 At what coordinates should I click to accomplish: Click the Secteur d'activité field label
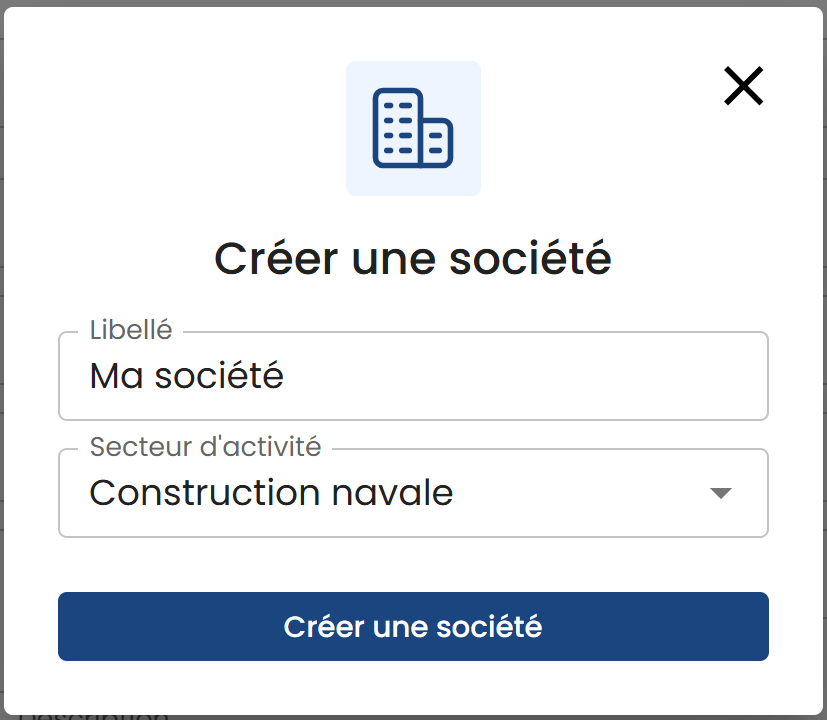point(205,446)
